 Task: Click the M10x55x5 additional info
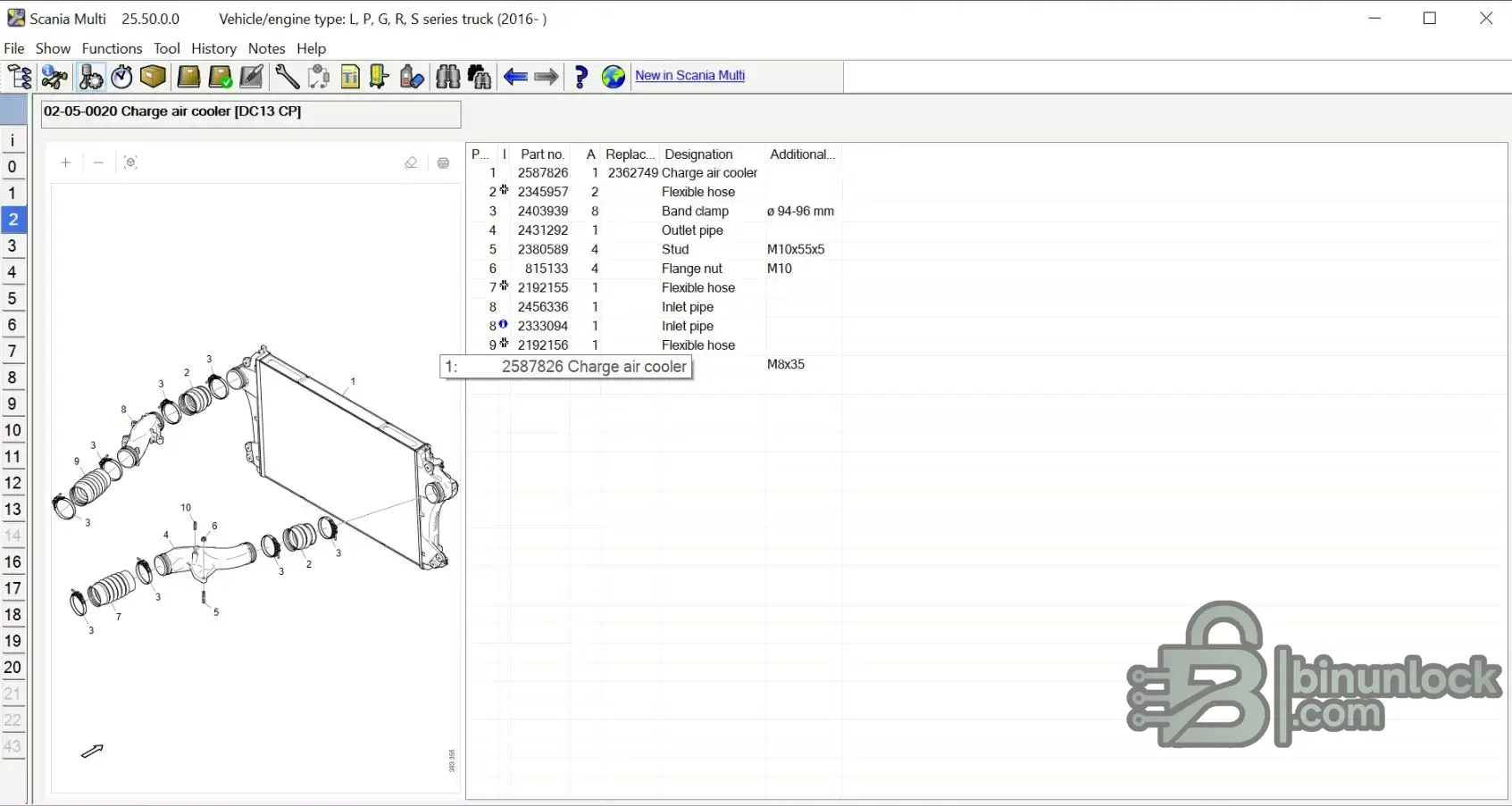pyautogui.click(x=796, y=250)
